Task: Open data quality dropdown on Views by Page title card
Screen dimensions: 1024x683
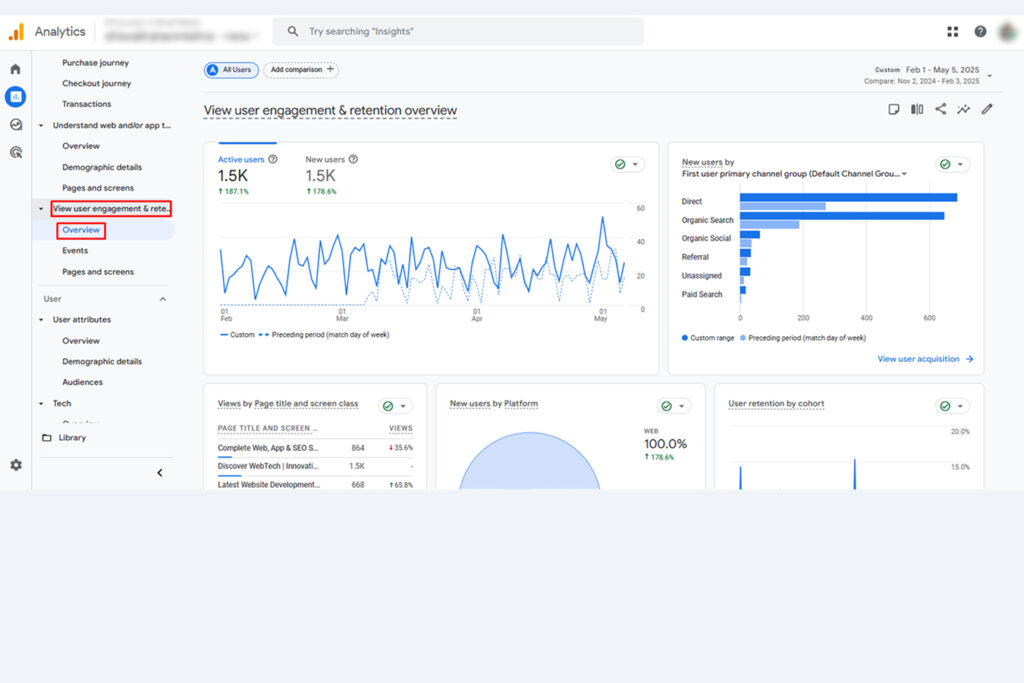Action: click(395, 406)
